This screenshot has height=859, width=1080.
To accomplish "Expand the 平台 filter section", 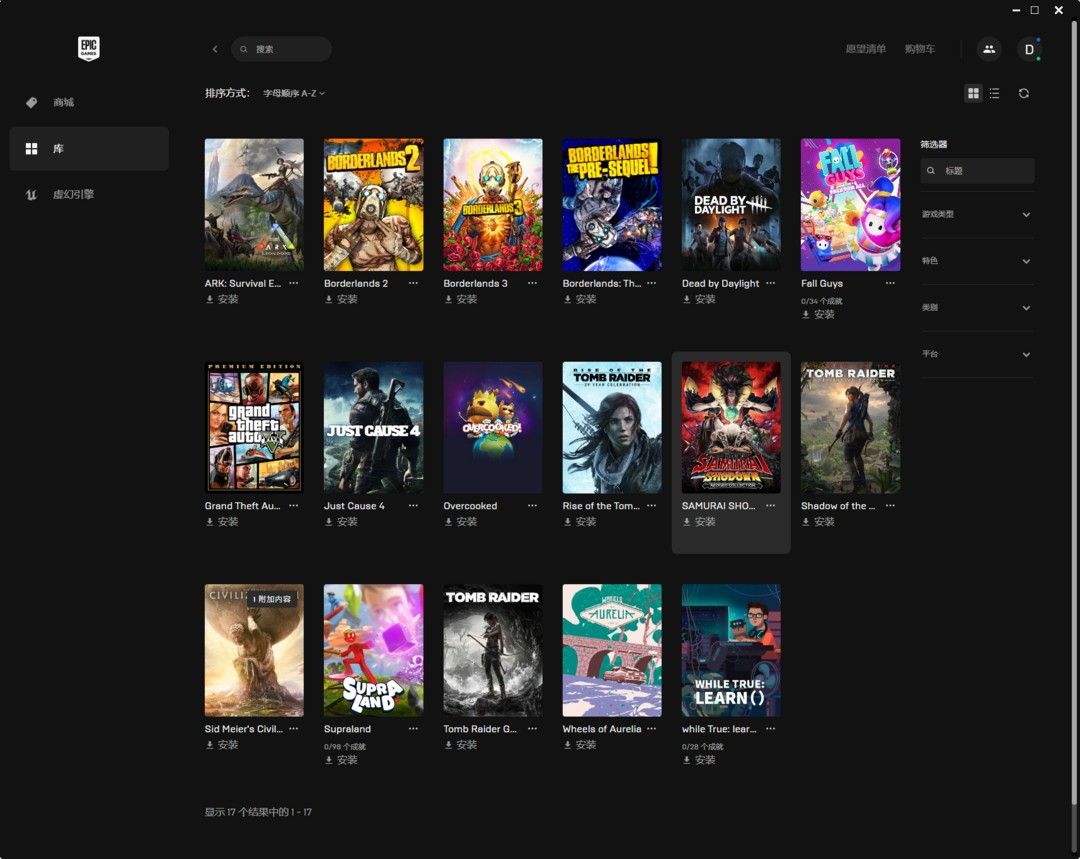I will click(x=977, y=354).
